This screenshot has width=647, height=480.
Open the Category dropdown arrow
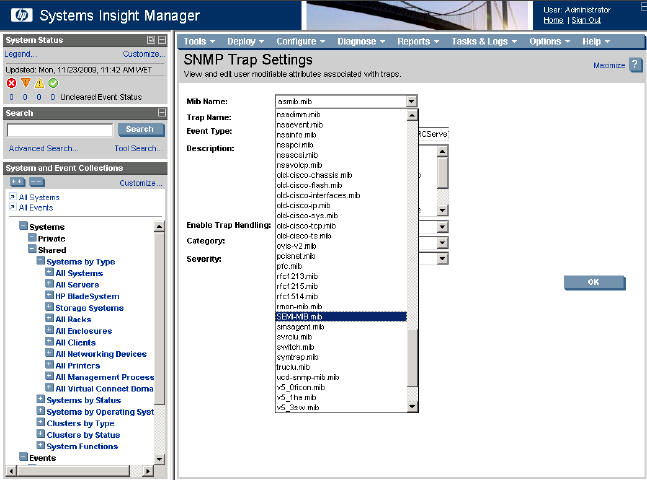442,242
